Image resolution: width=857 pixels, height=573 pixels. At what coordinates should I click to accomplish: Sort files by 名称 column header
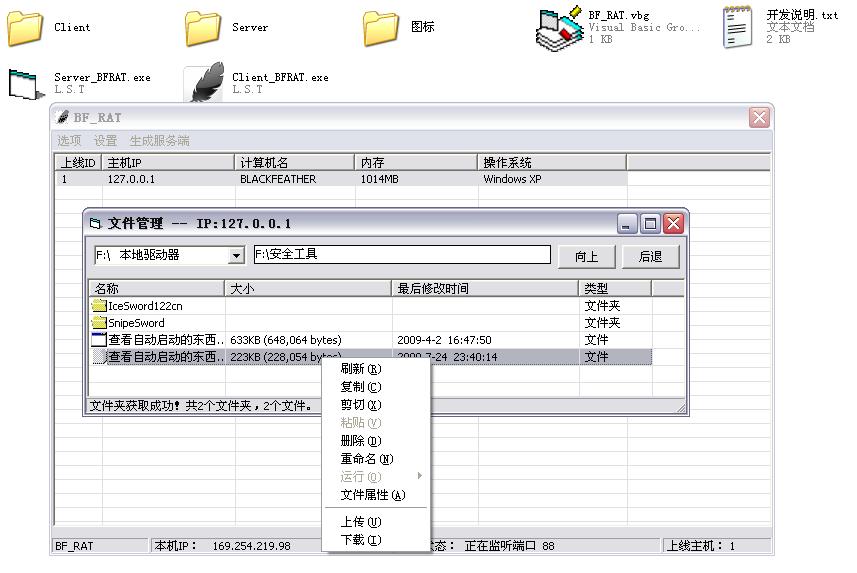pos(157,288)
